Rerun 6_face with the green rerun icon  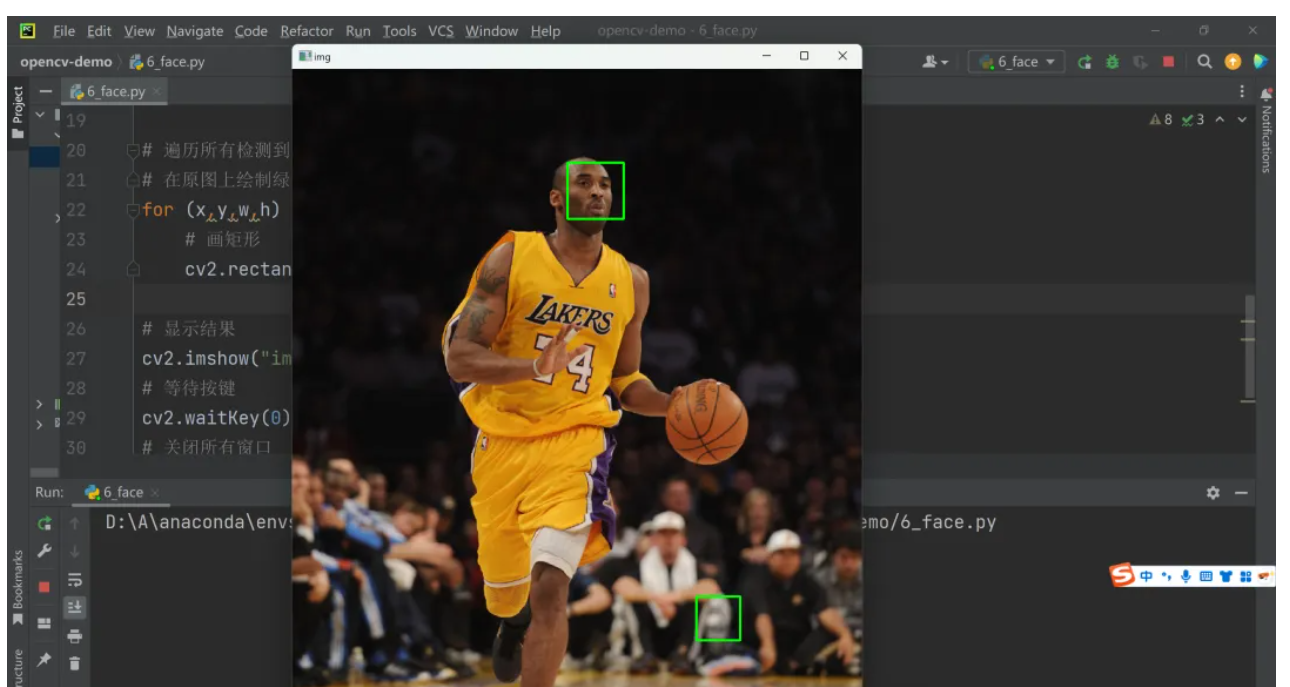(1085, 62)
